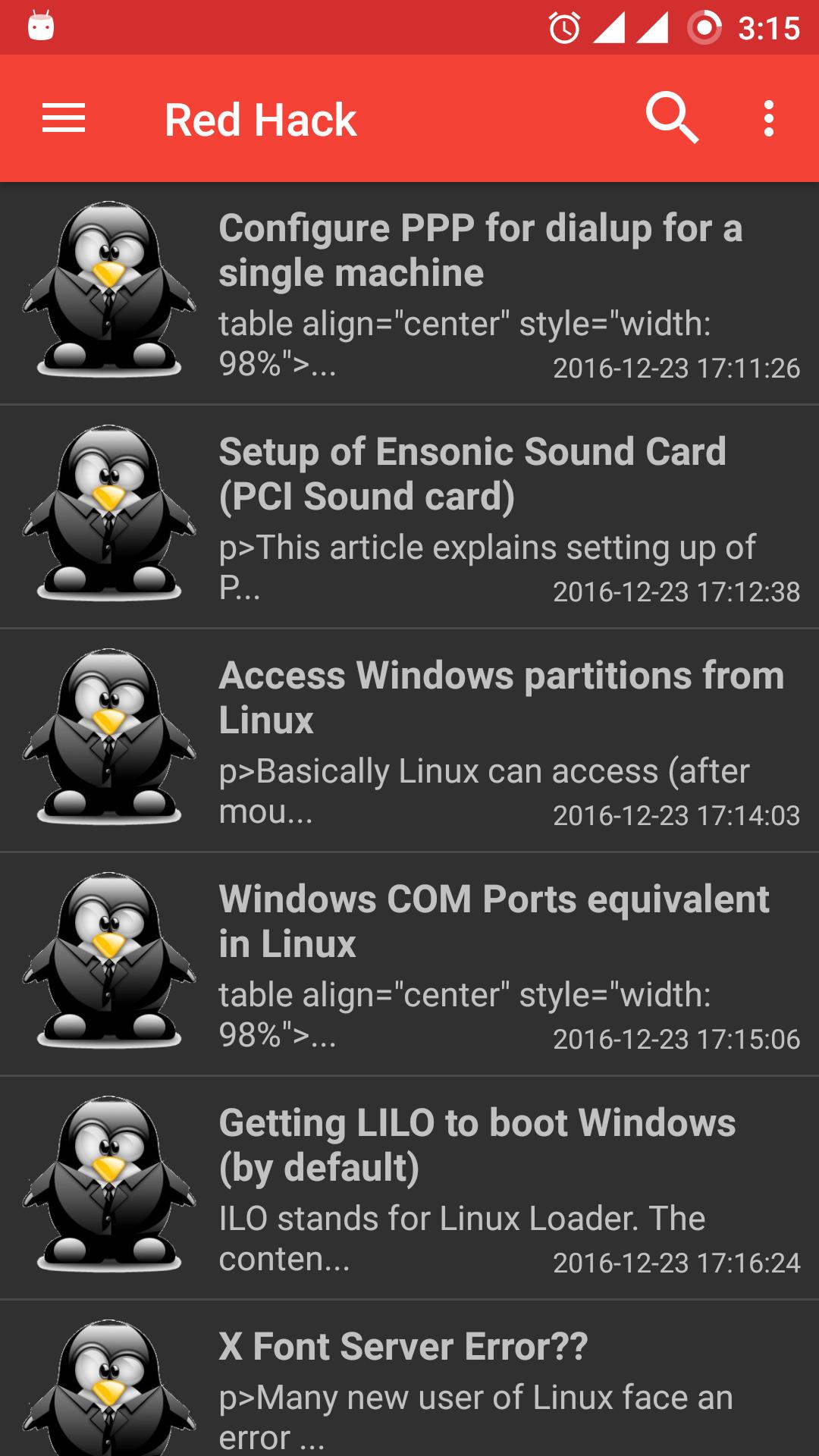Tap penguin icon beside Windows COM Ports article

click(109, 961)
